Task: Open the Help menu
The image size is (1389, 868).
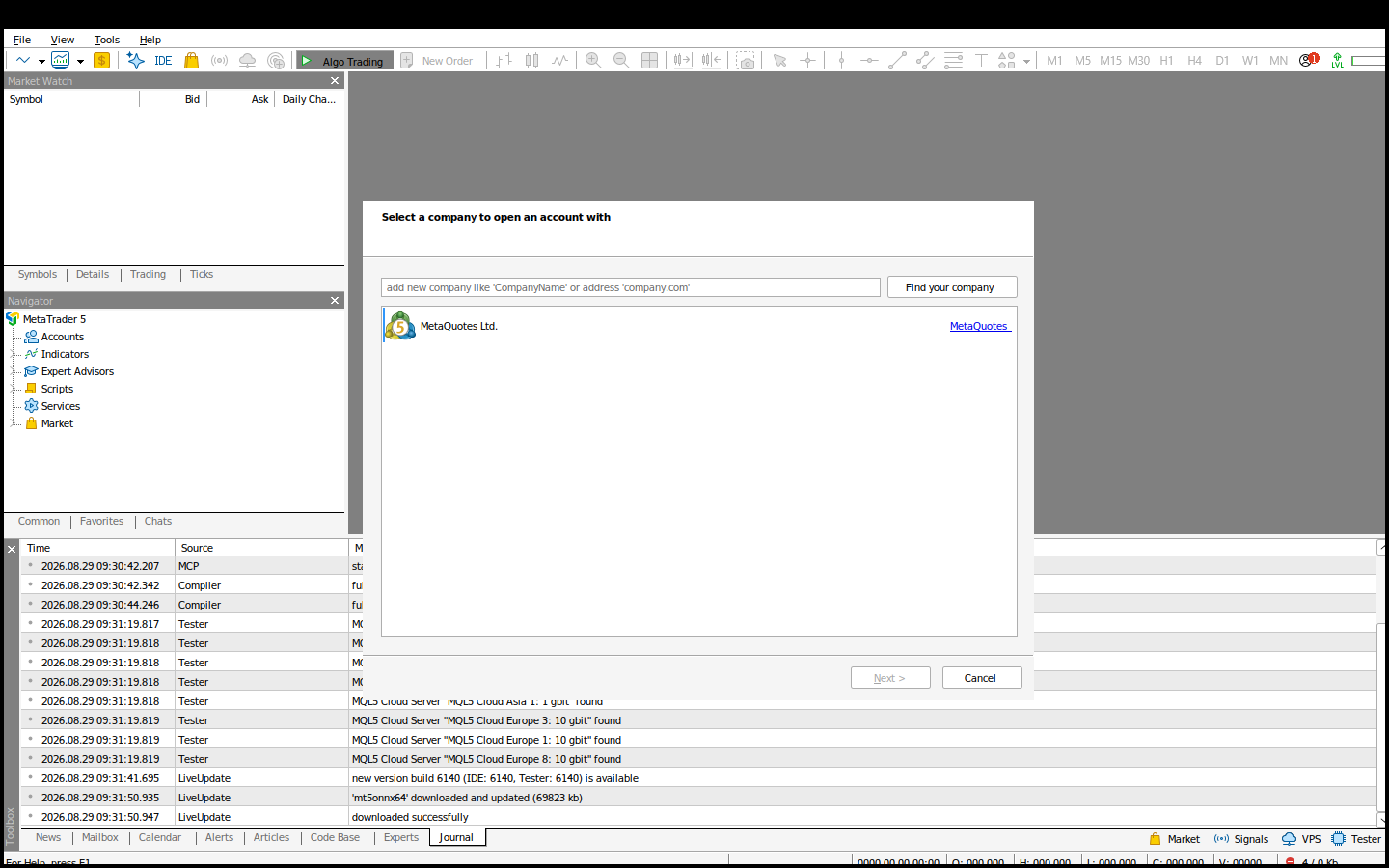Action: 150,40
